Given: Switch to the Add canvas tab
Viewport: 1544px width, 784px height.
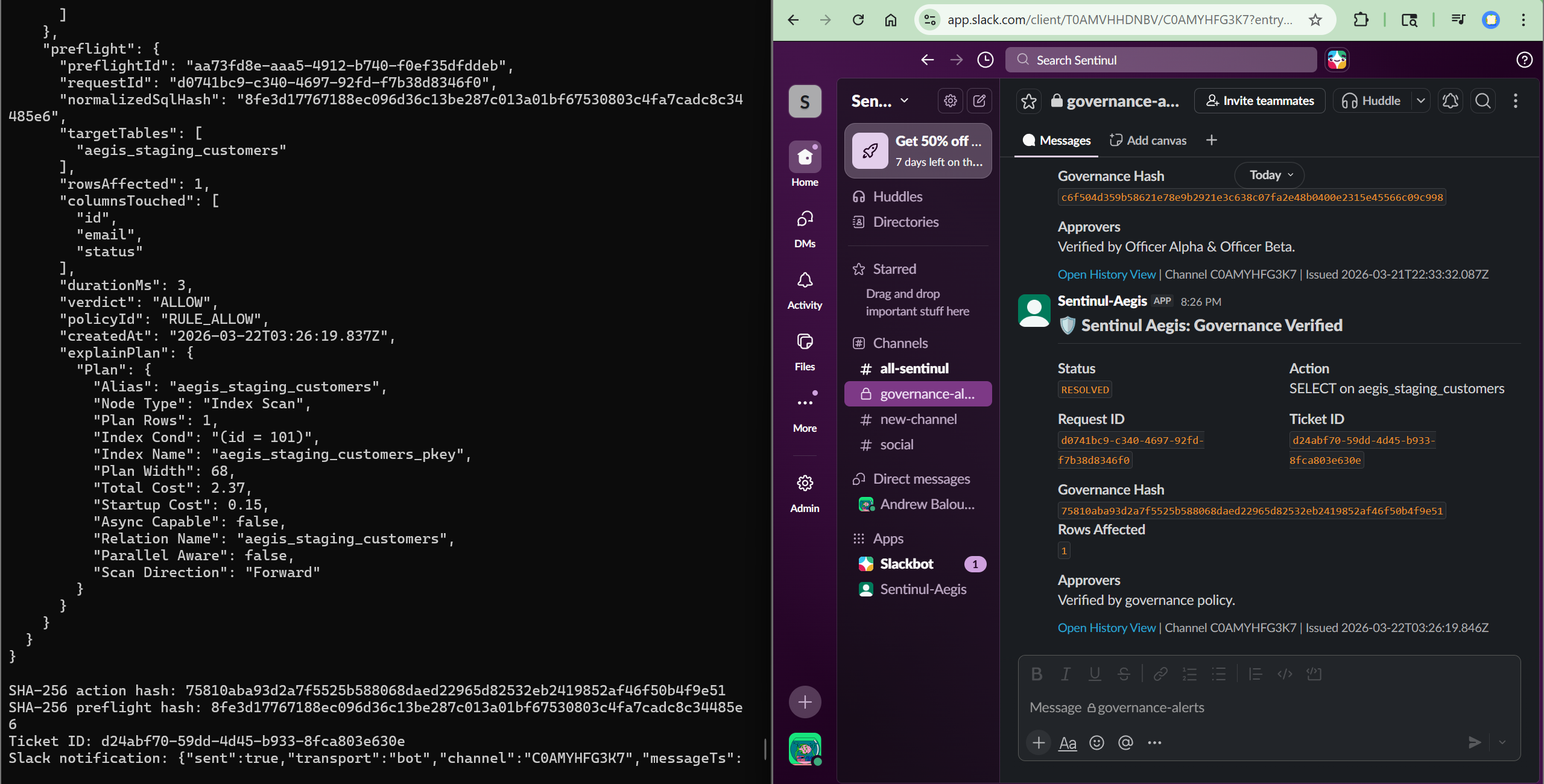Looking at the screenshot, I should click(1148, 140).
